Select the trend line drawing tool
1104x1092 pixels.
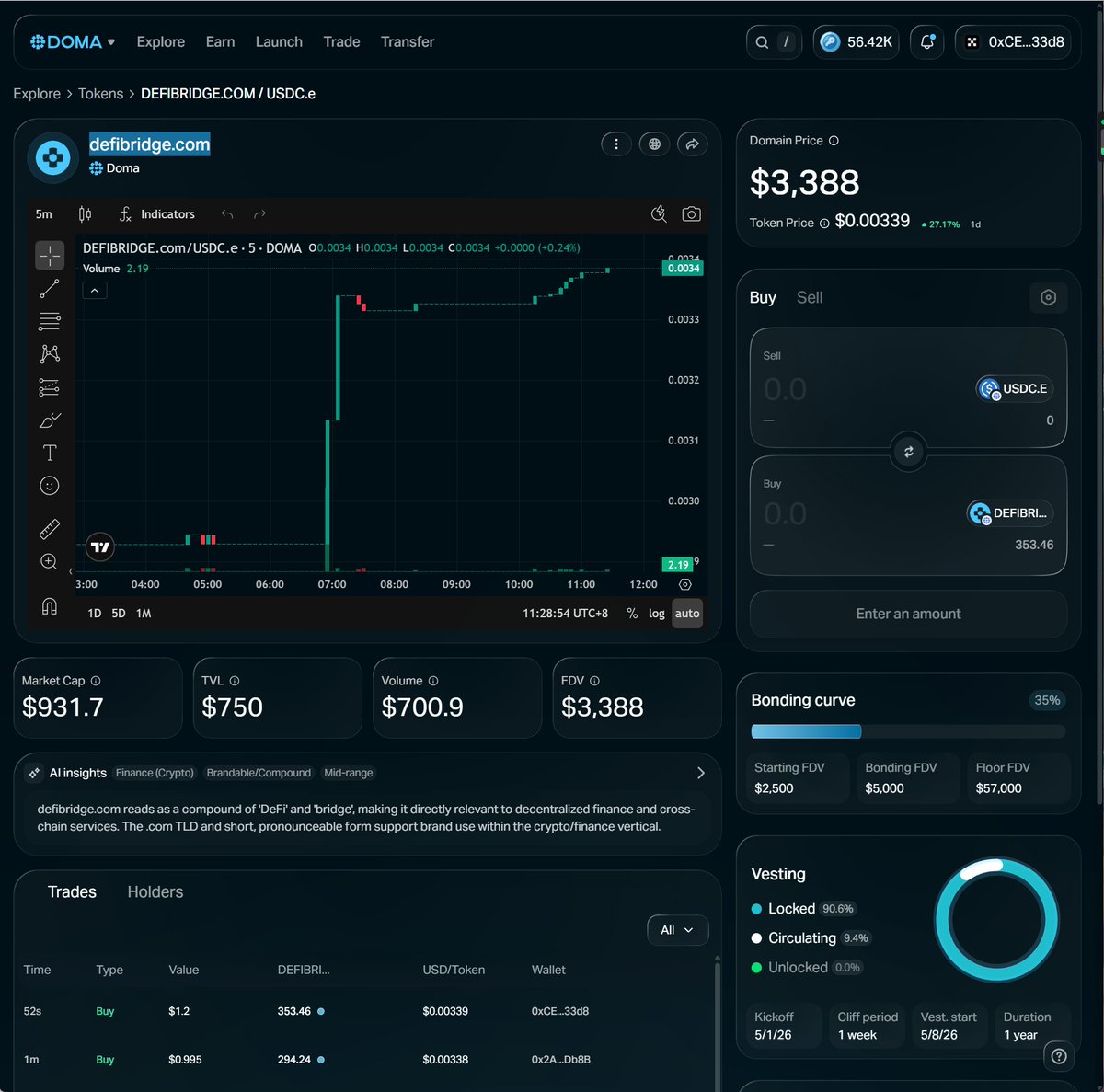pyautogui.click(x=50, y=288)
